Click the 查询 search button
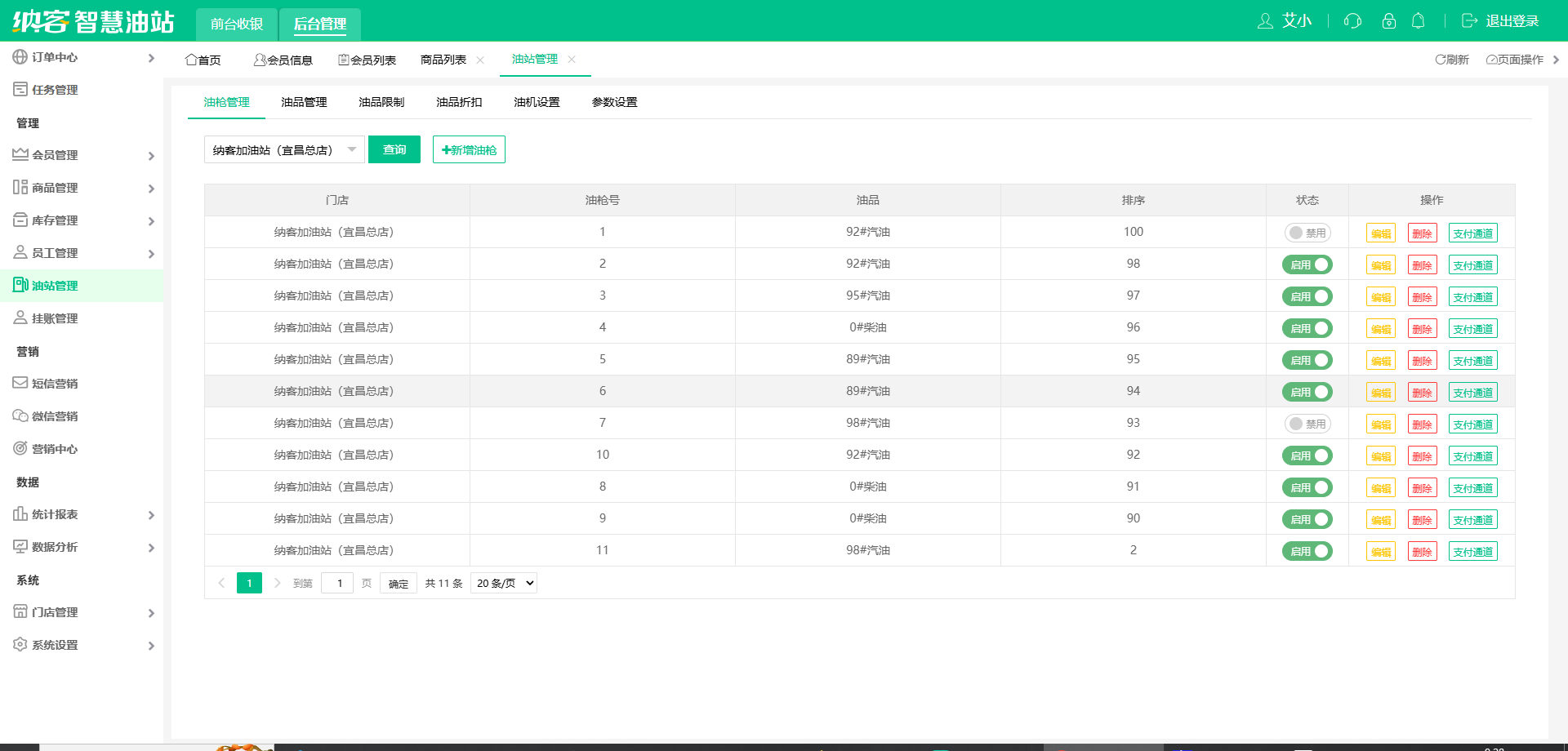The width and height of the screenshot is (1568, 751). (394, 149)
